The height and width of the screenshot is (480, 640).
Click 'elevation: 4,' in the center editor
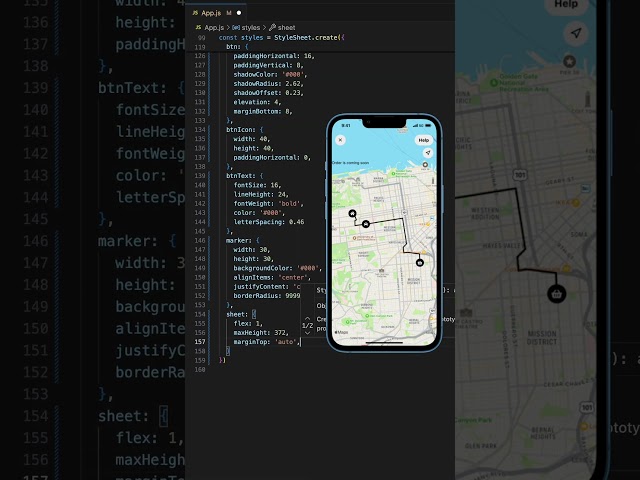tap(257, 102)
